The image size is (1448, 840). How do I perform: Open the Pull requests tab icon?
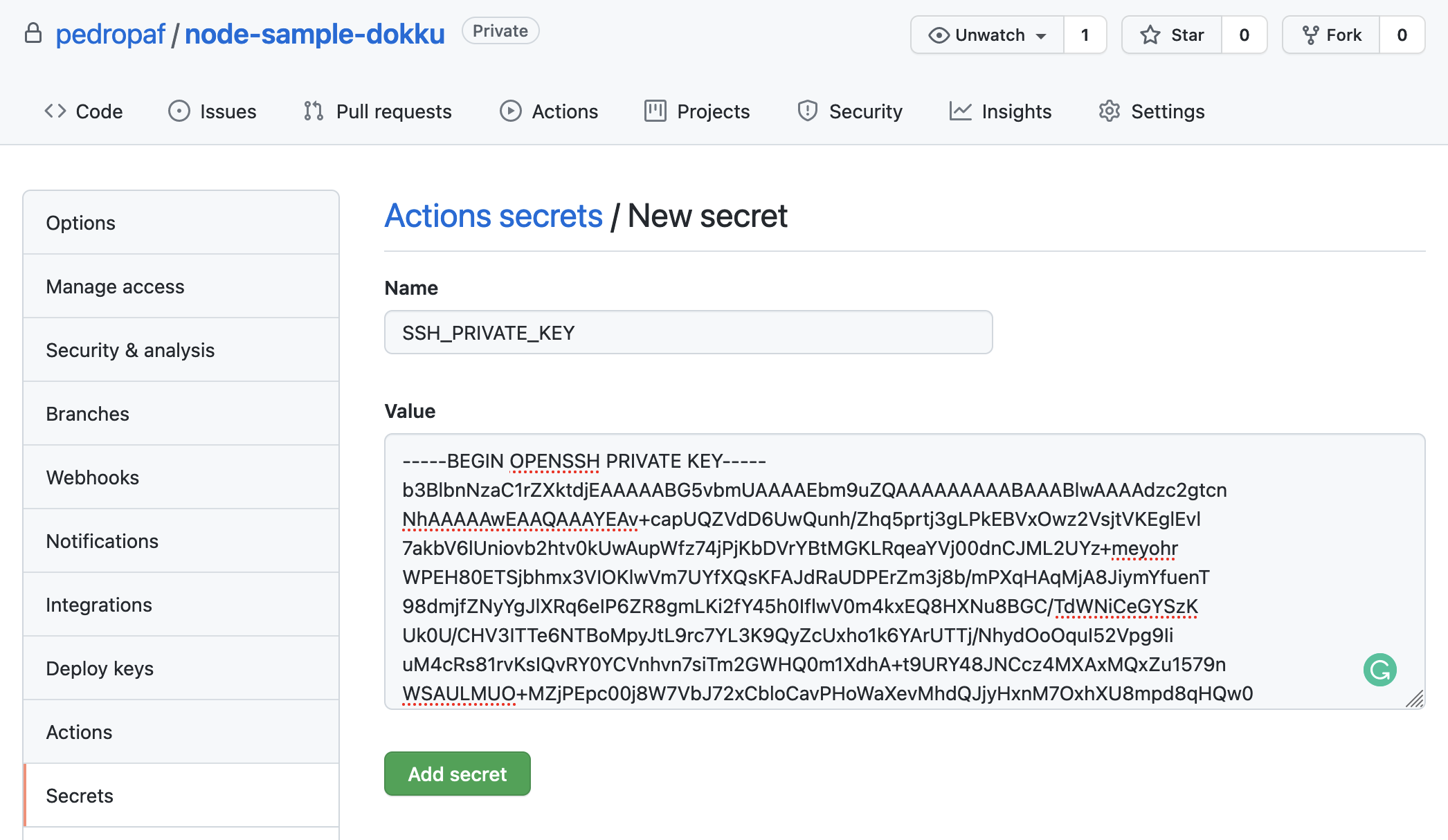click(x=312, y=111)
